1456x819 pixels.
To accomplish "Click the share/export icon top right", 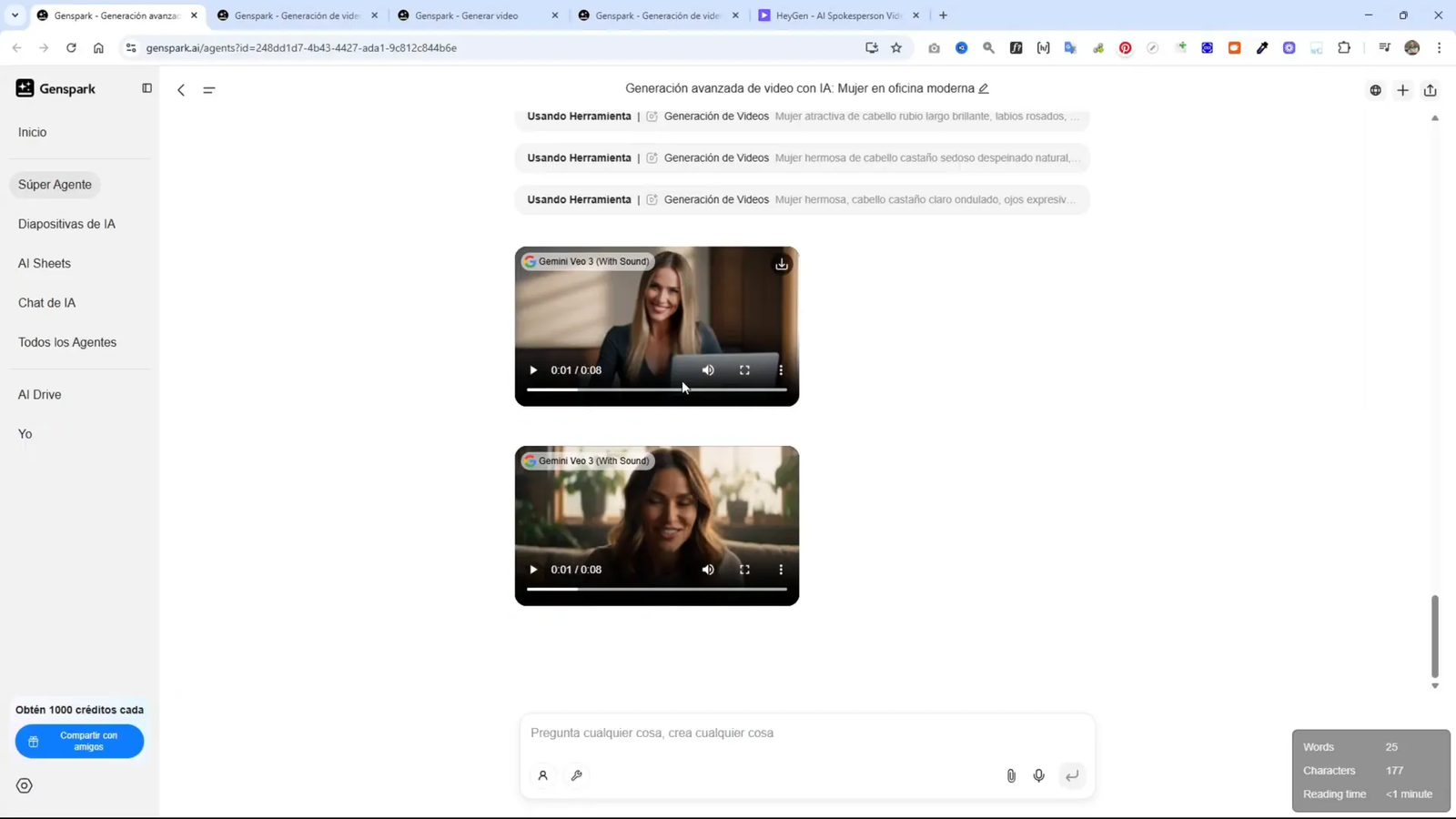I will 1430,89.
